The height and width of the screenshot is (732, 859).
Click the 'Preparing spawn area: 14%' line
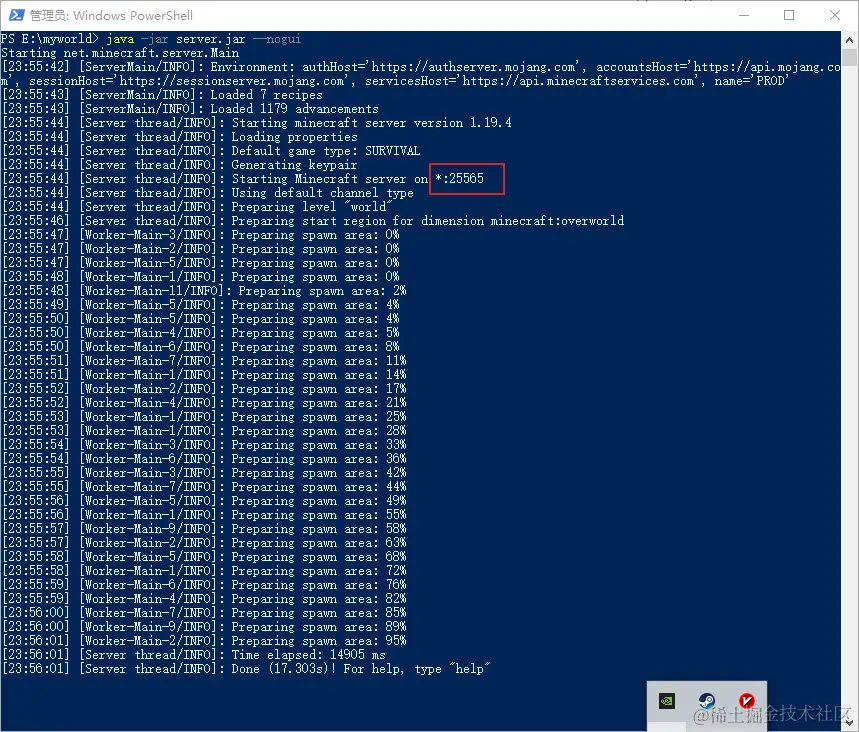click(204, 375)
